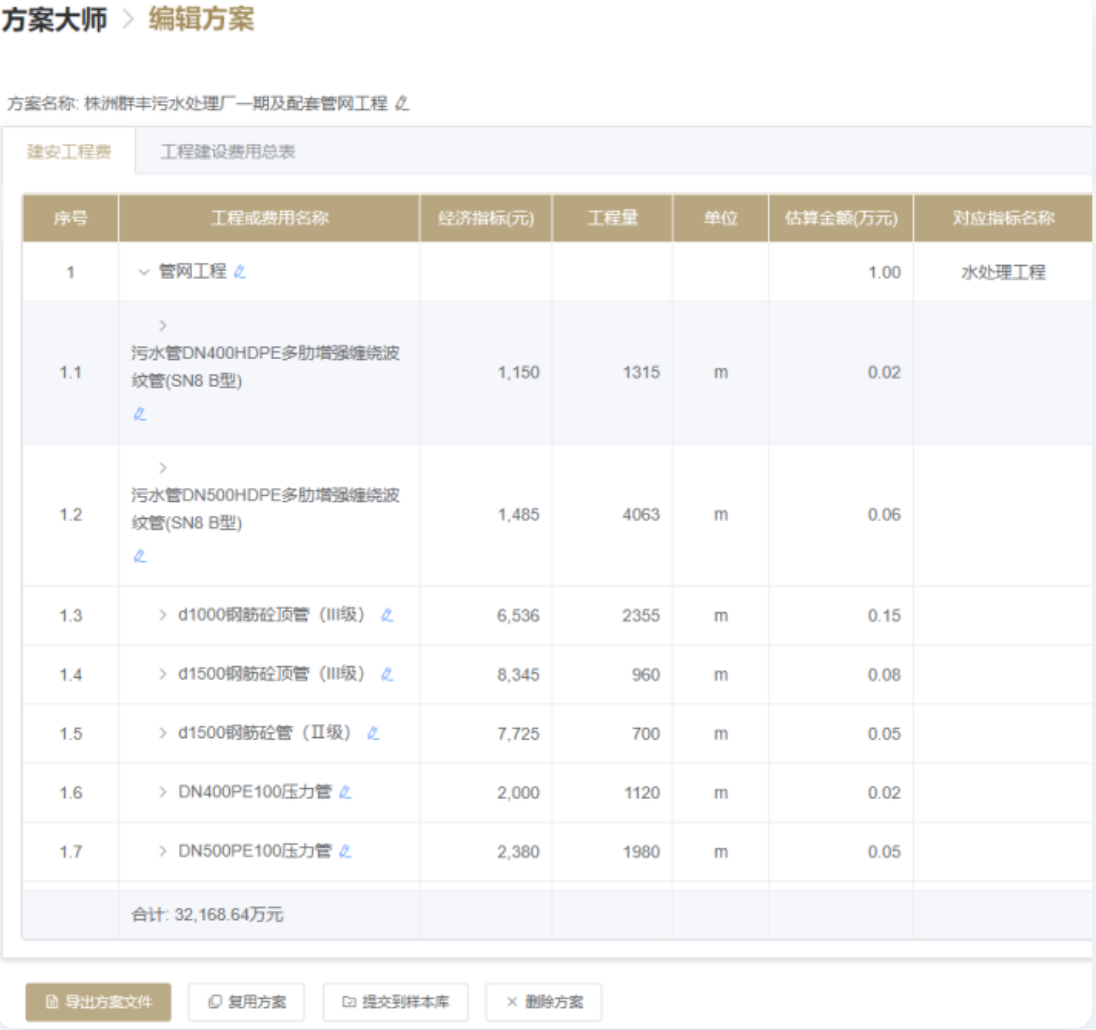Select quantity value 960

[x=646, y=675]
